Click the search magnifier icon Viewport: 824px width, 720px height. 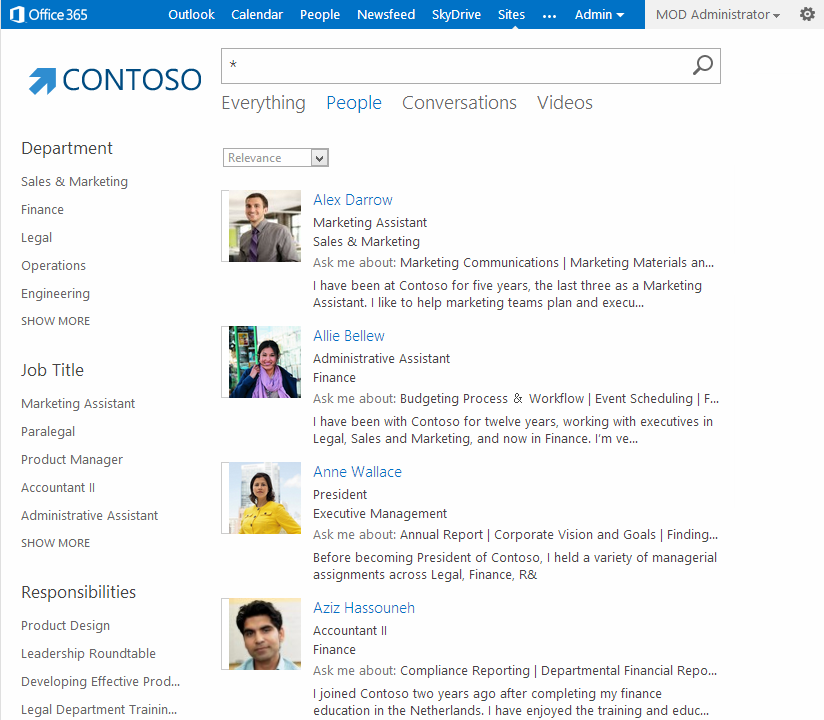tap(703, 66)
